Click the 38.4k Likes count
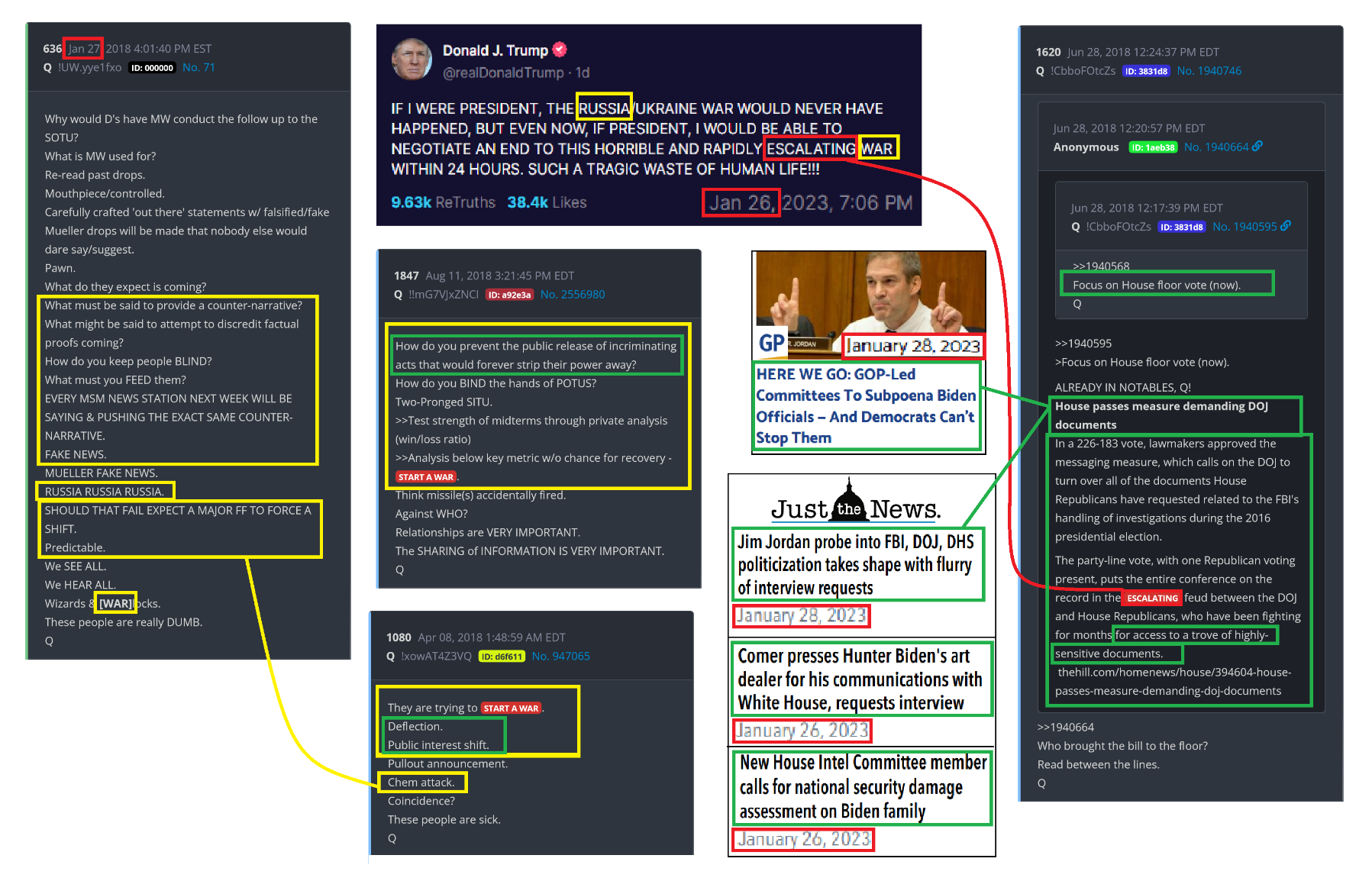This screenshot has height=881, width=1372. click(x=547, y=202)
